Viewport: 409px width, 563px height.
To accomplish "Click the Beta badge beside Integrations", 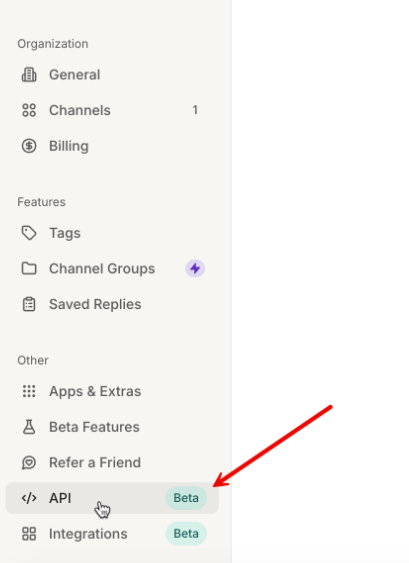I will pyautogui.click(x=186, y=534).
